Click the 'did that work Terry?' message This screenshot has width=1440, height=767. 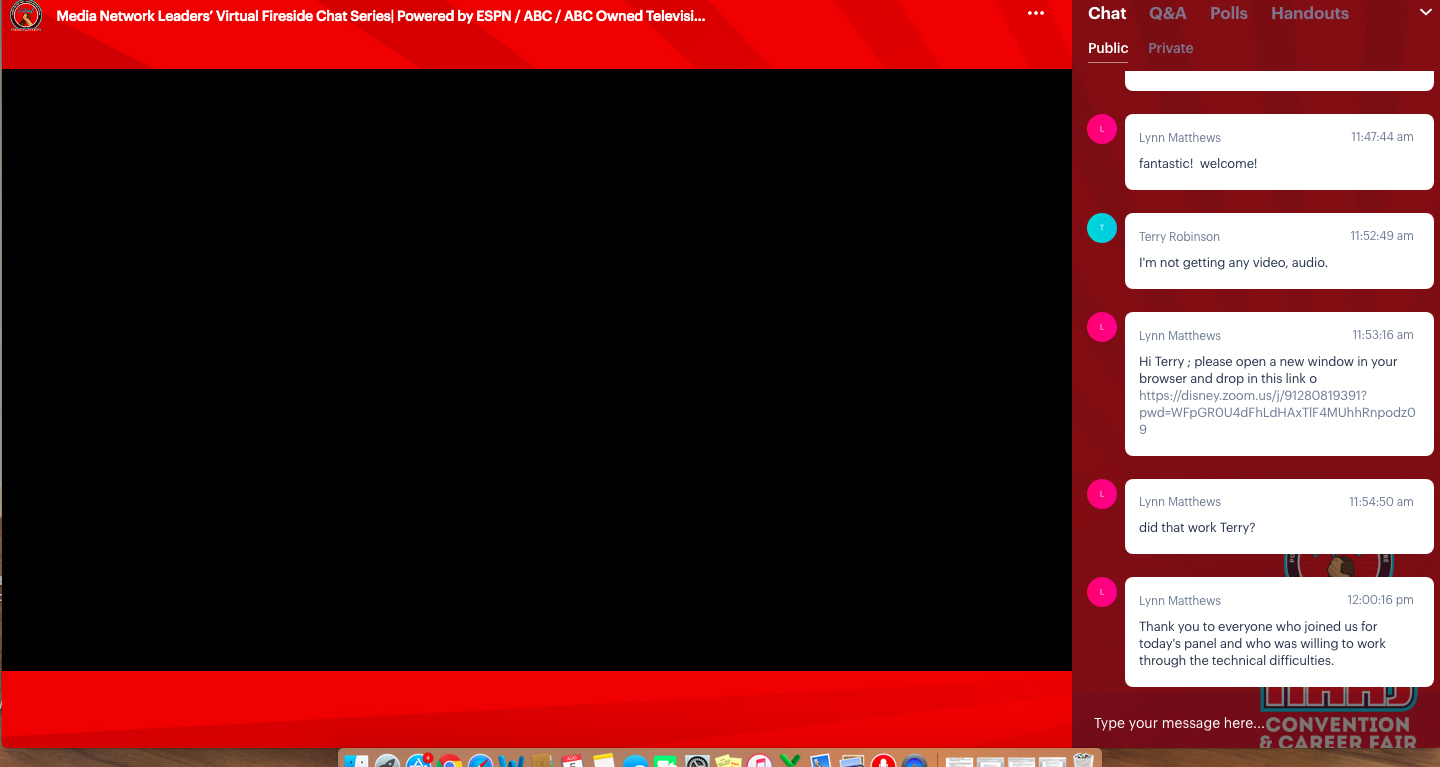pyautogui.click(x=1196, y=527)
